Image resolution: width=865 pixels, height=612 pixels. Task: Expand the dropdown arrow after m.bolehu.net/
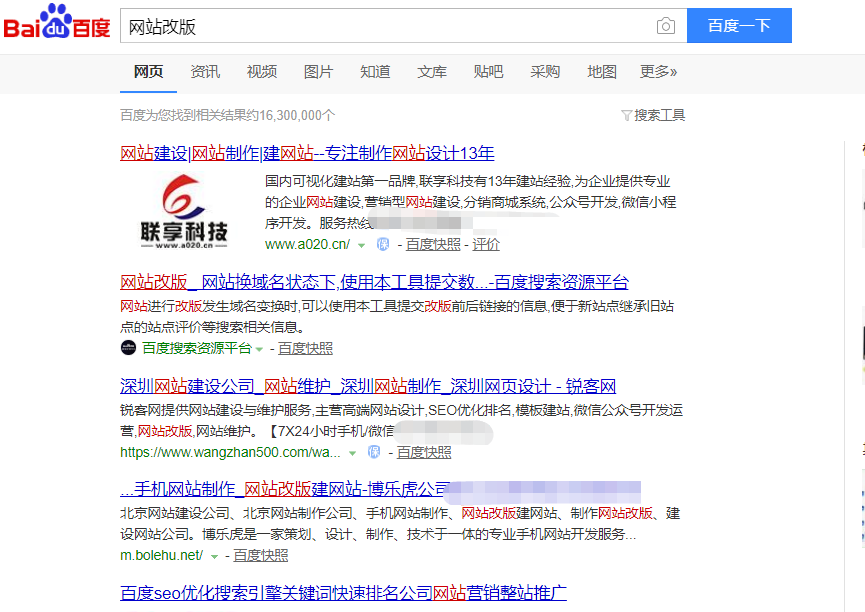tap(215, 556)
